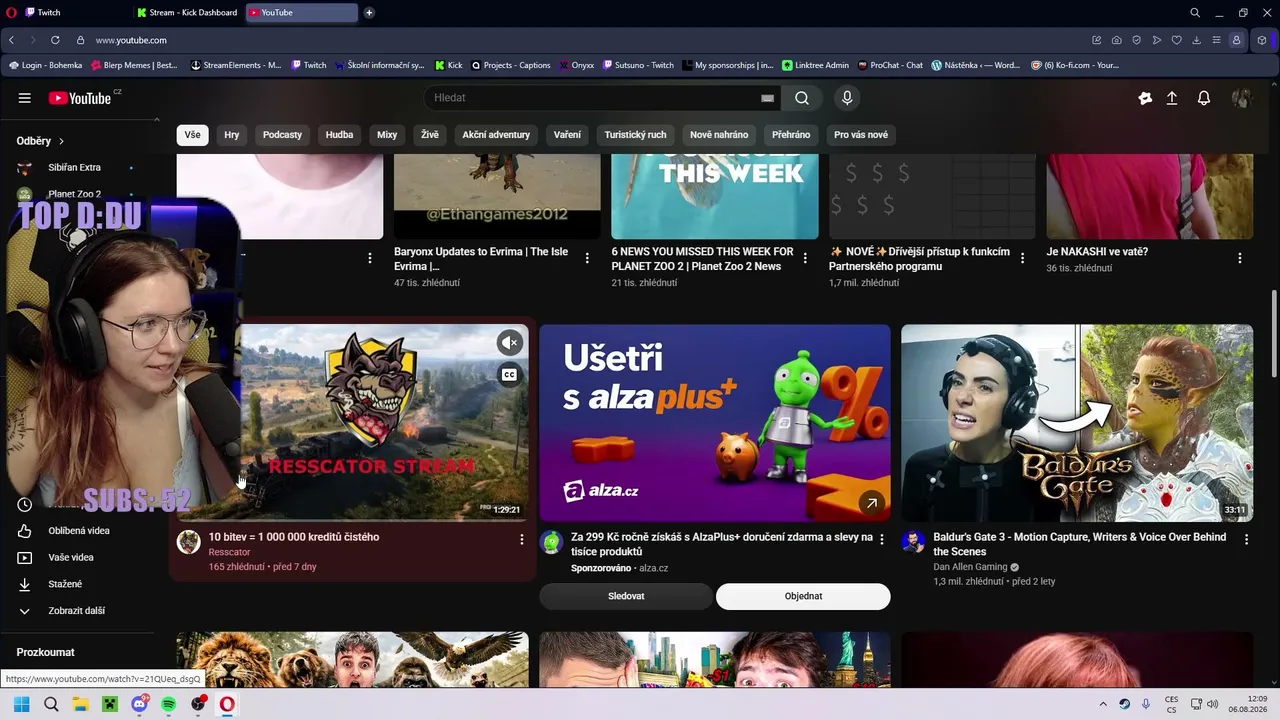Open options menu for 10 bitev video
1280x720 pixels.
pos(521,540)
